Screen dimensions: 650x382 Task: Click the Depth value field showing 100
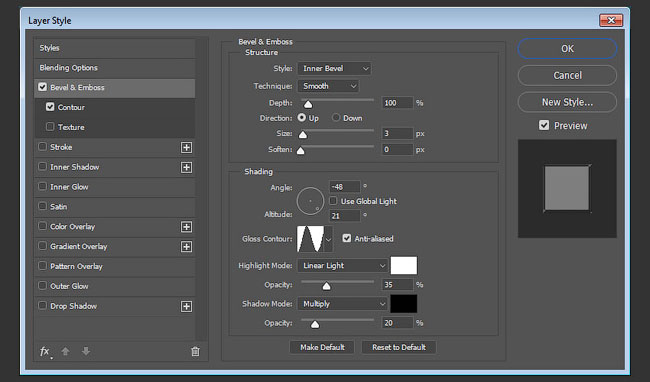(x=397, y=103)
